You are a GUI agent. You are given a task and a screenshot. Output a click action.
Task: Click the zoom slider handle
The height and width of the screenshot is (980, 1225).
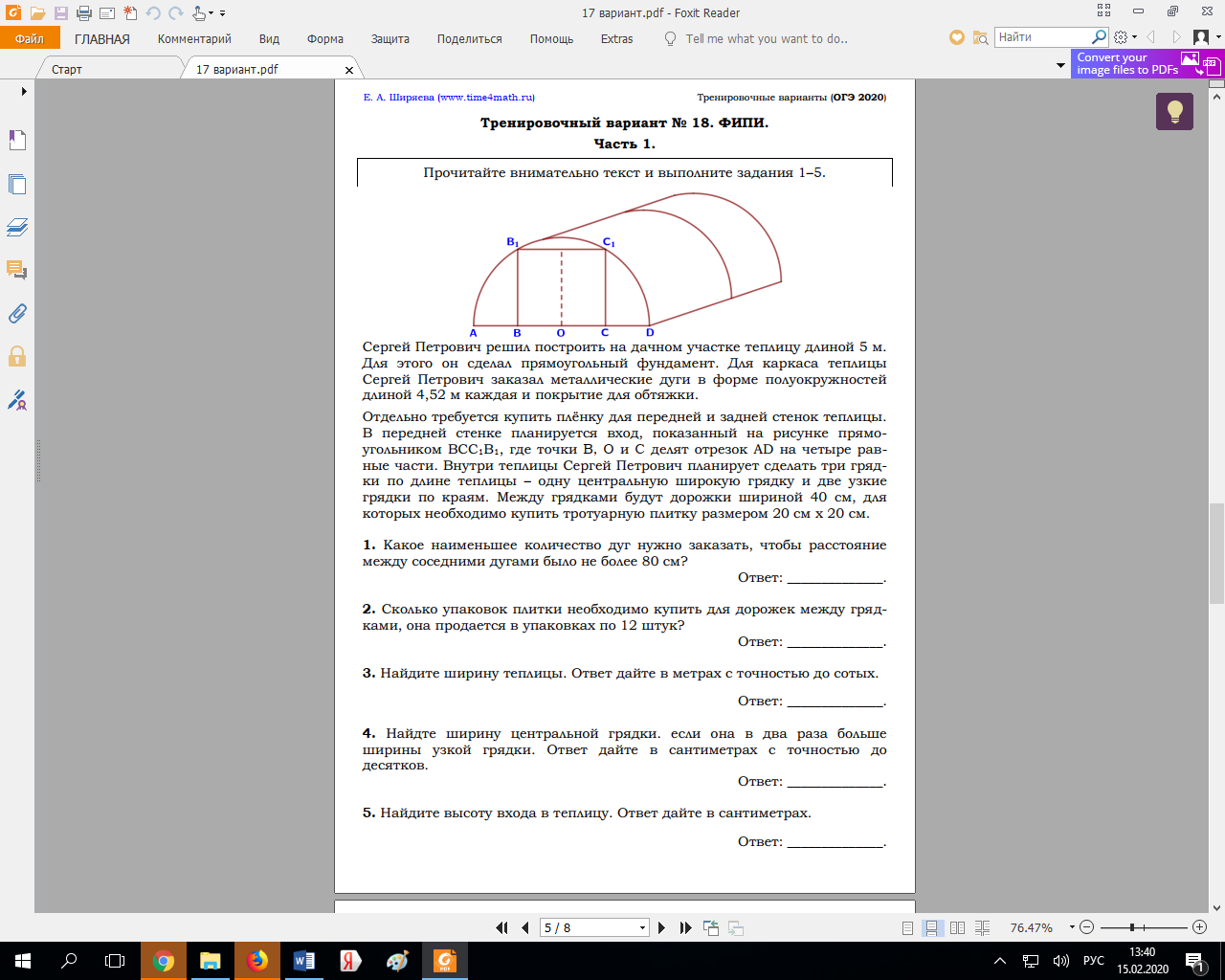tap(1132, 927)
